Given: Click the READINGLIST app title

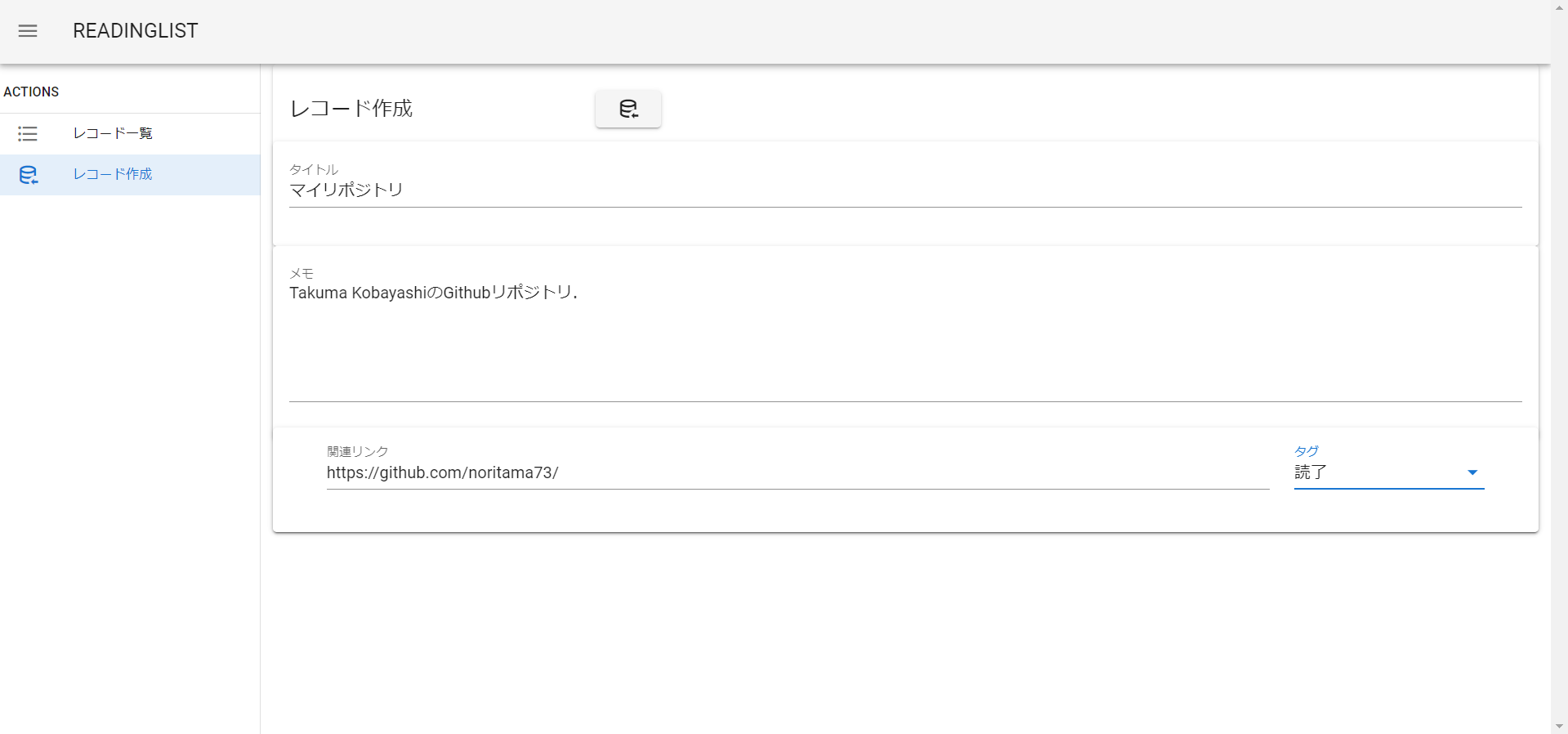Looking at the screenshot, I should pos(135,31).
